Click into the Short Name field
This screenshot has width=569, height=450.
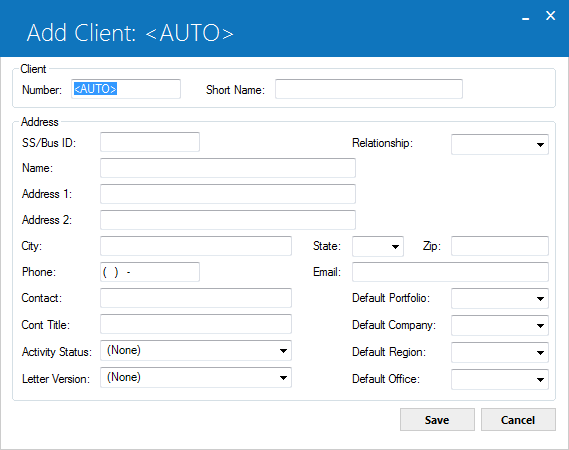(369, 89)
